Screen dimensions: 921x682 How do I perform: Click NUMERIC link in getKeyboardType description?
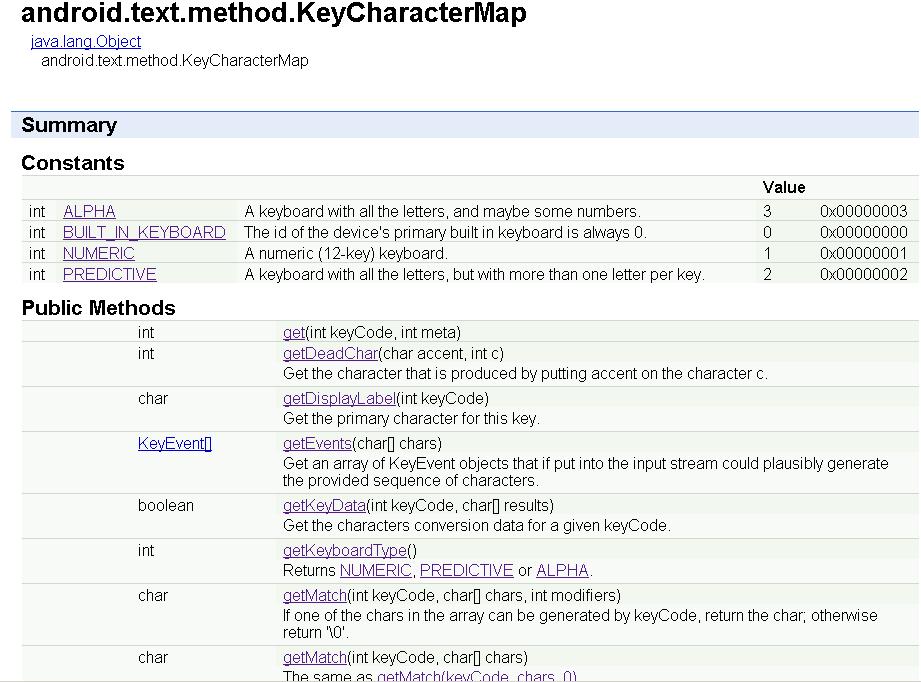pos(376,570)
